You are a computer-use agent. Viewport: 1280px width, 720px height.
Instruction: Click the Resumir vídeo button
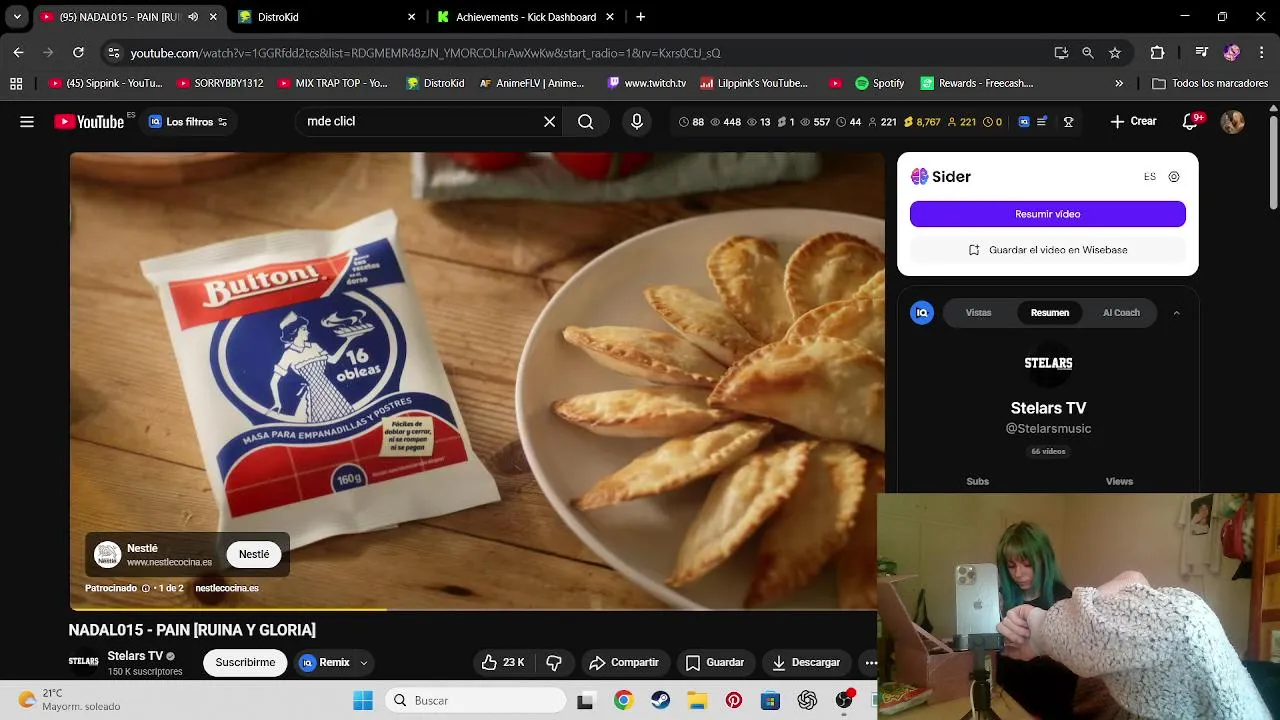click(1047, 214)
